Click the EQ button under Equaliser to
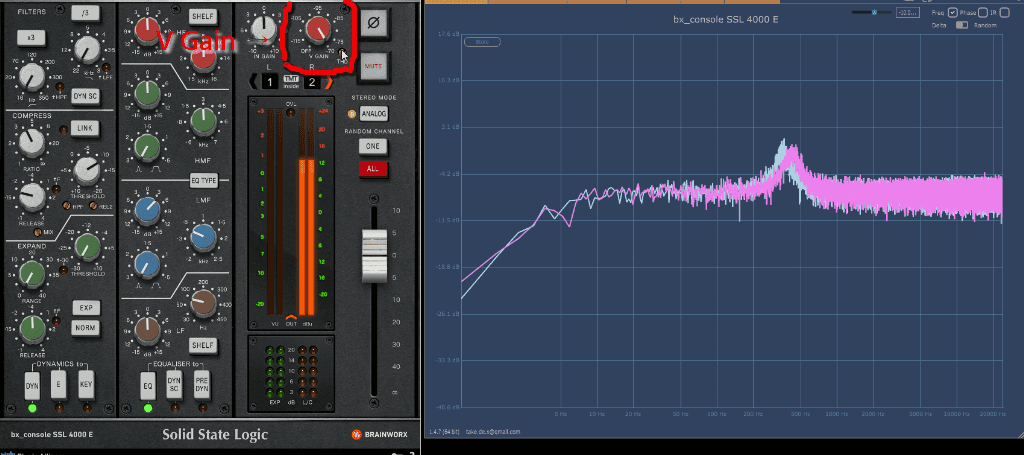Screen dimensions: 1024x455 tap(148, 385)
